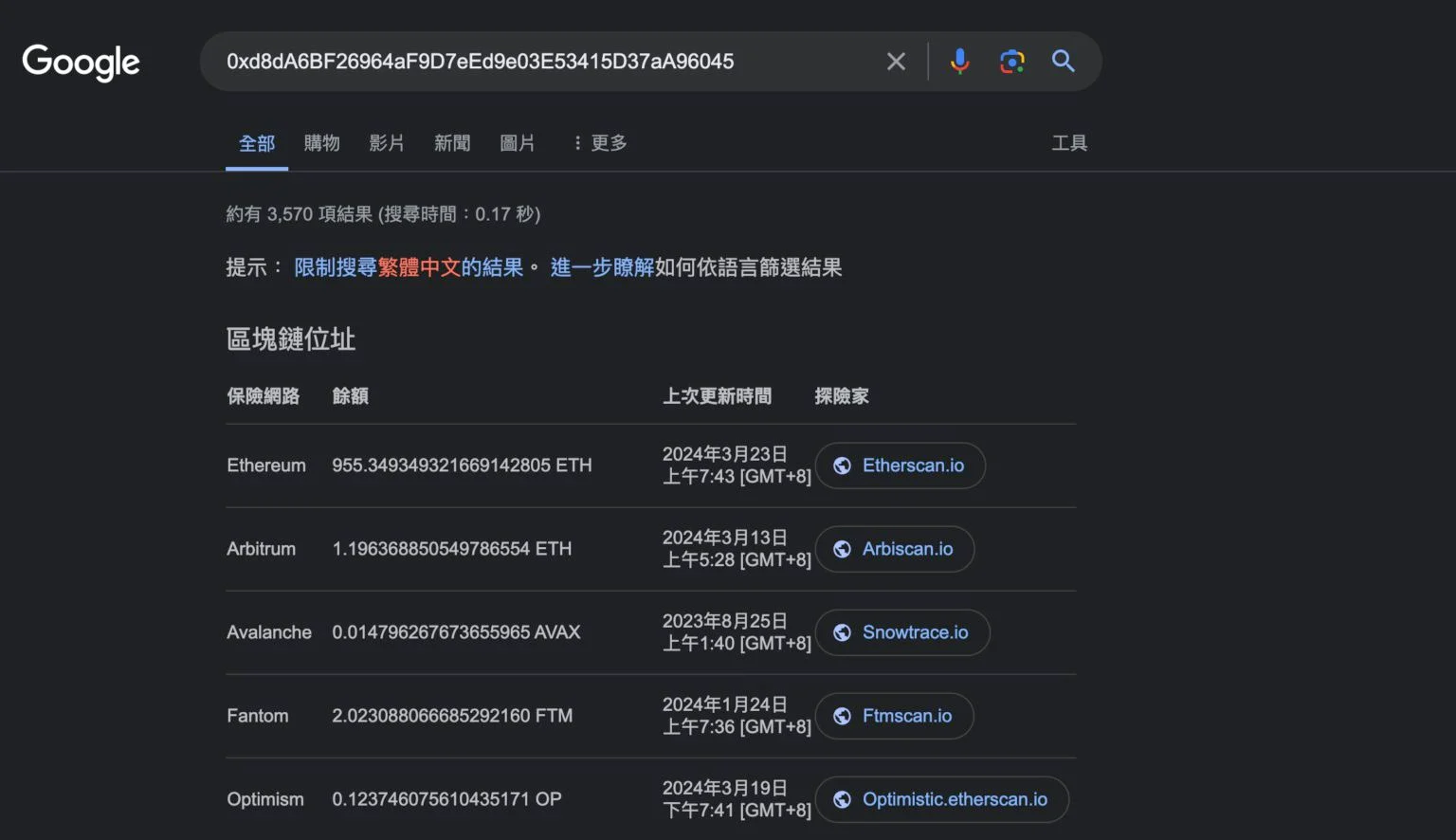The height and width of the screenshot is (840, 1456).
Task: Clear the search box with X icon
Action: [896, 62]
